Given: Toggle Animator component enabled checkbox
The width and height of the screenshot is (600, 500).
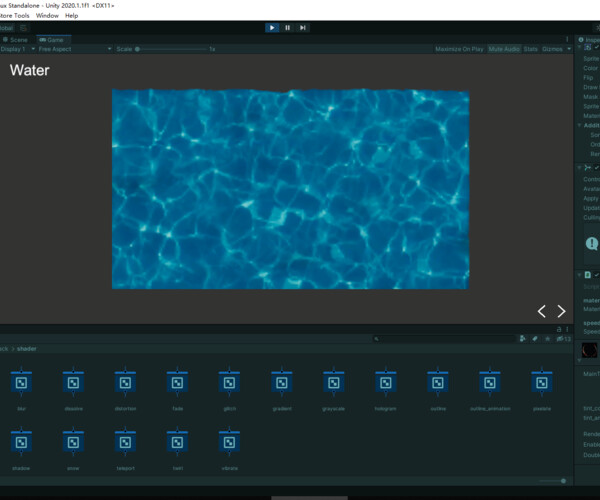Looking at the screenshot, I should (597, 167).
